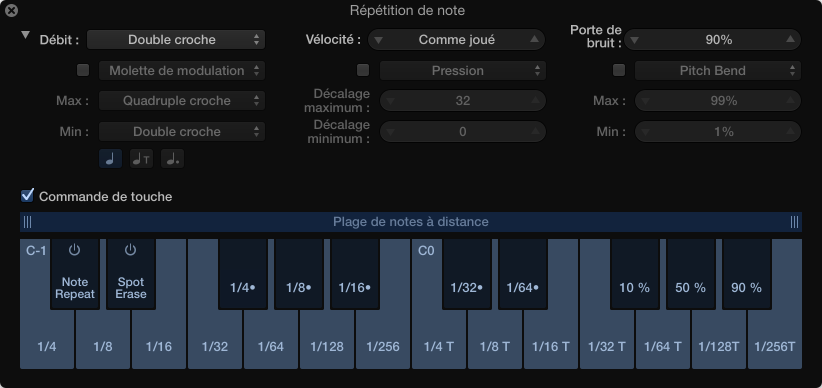
Task: Click the dotted 1/4 black key
Action: pos(243,274)
